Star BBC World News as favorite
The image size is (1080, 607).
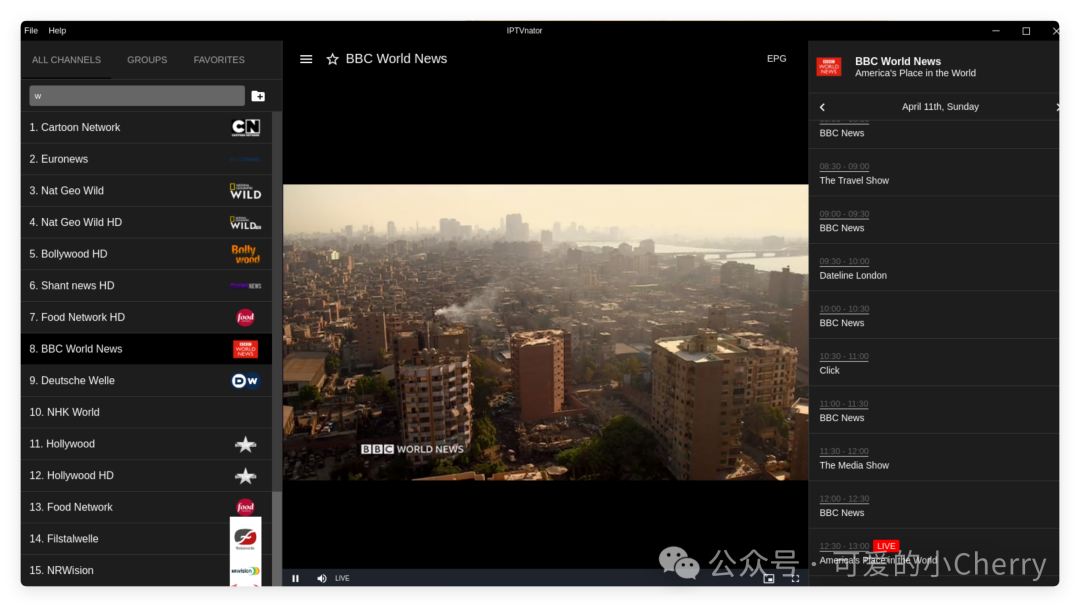tap(333, 59)
